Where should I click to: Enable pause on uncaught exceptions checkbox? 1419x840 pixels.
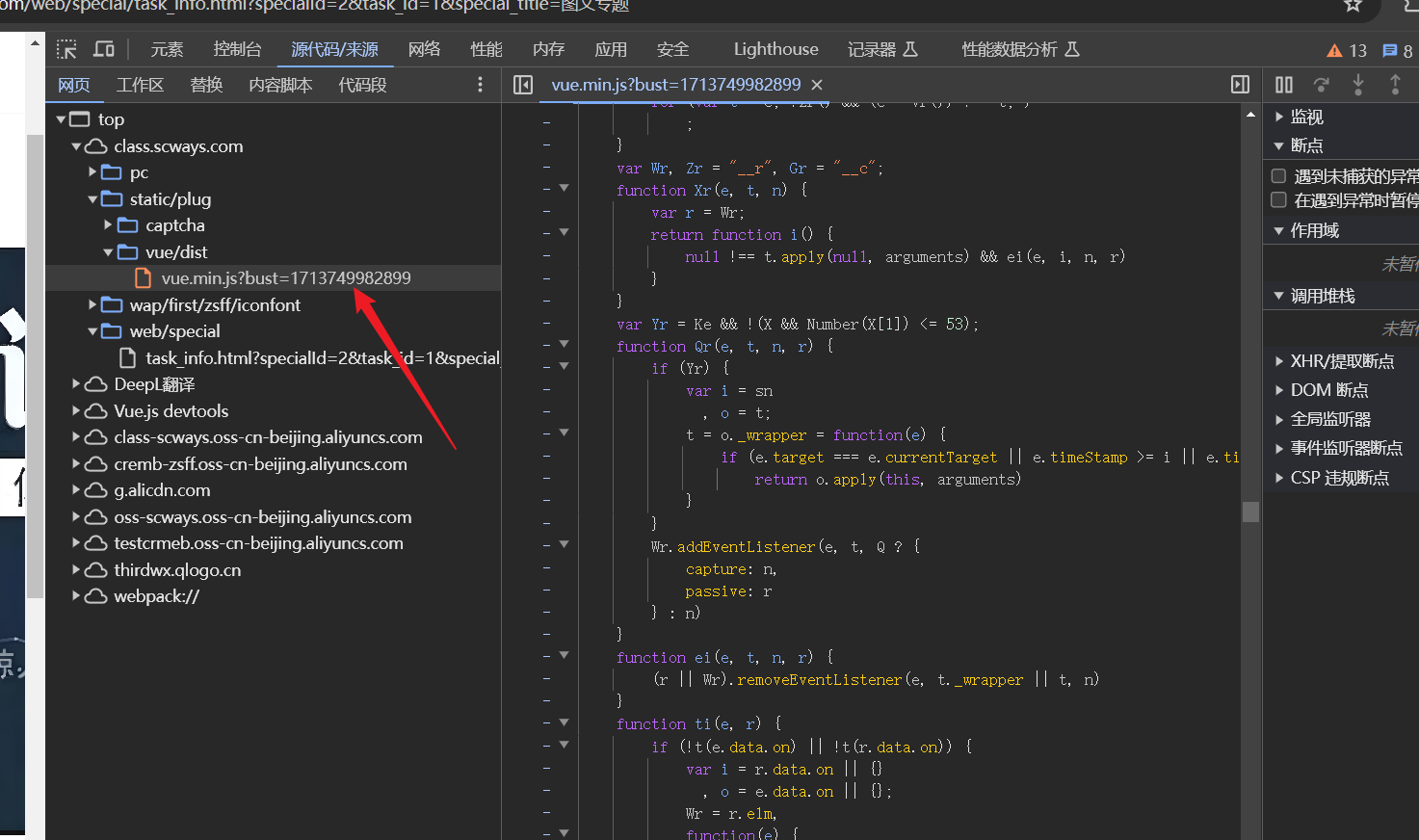[x=1279, y=176]
